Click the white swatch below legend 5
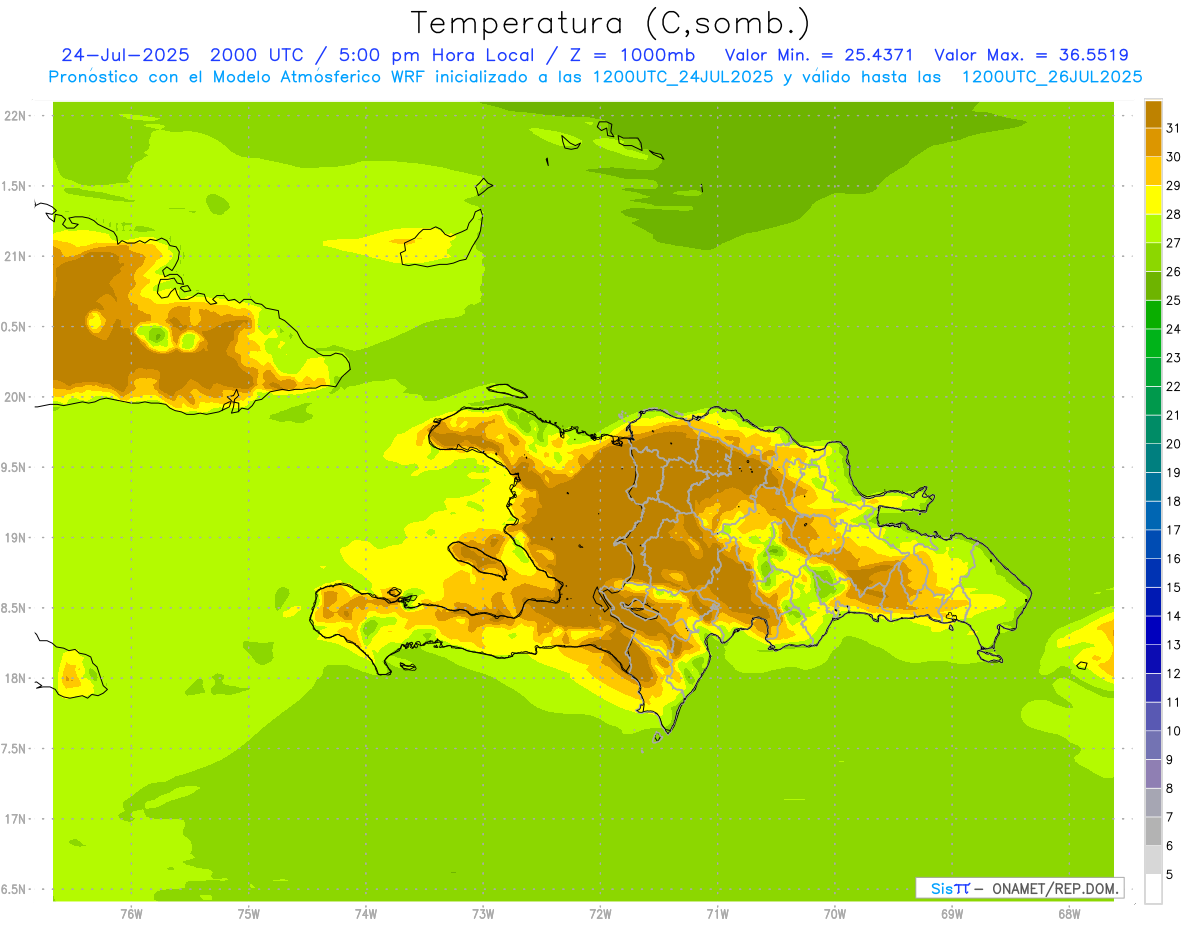Screen dimensions: 1200x927 coord(1153,889)
